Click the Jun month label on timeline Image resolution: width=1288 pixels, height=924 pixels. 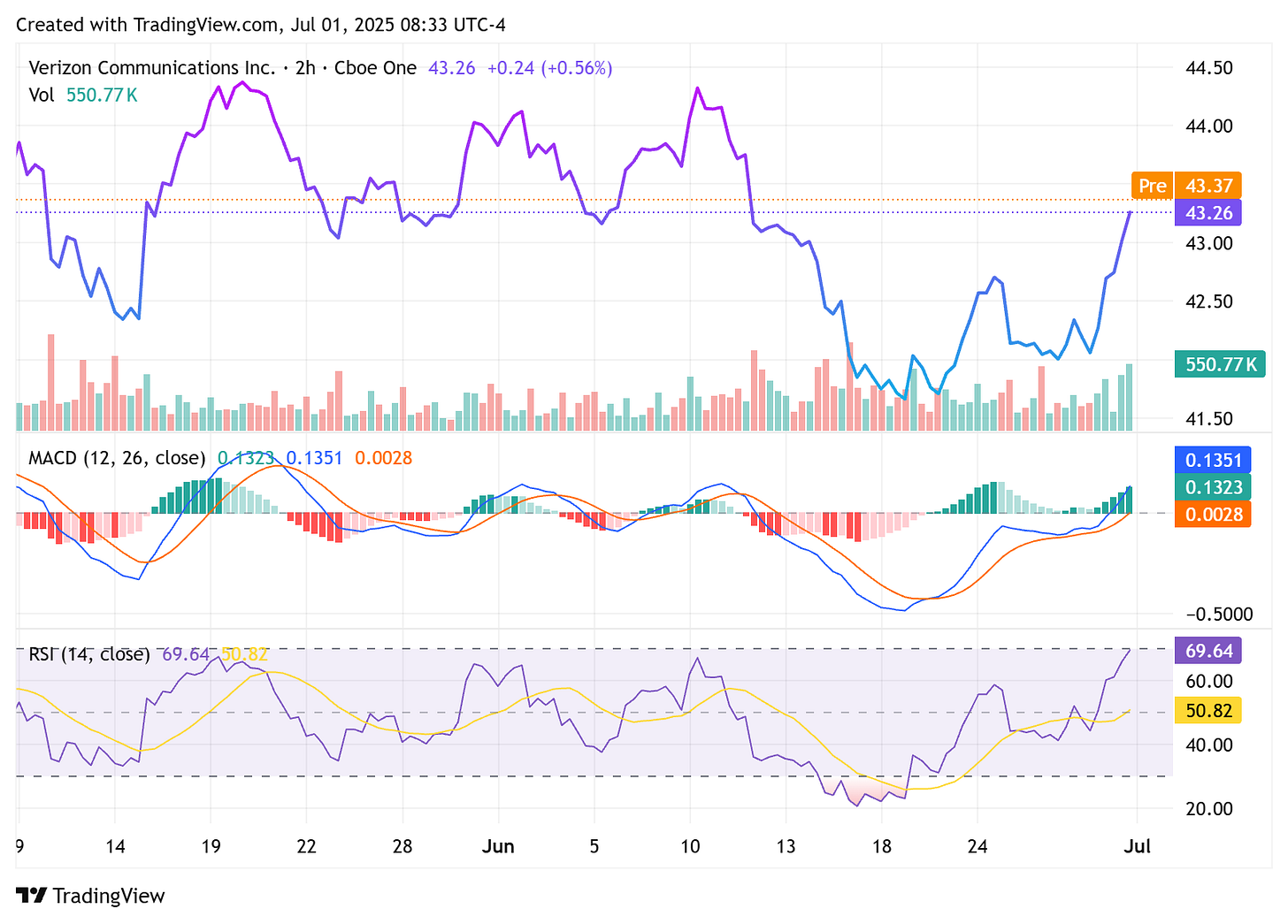point(499,846)
